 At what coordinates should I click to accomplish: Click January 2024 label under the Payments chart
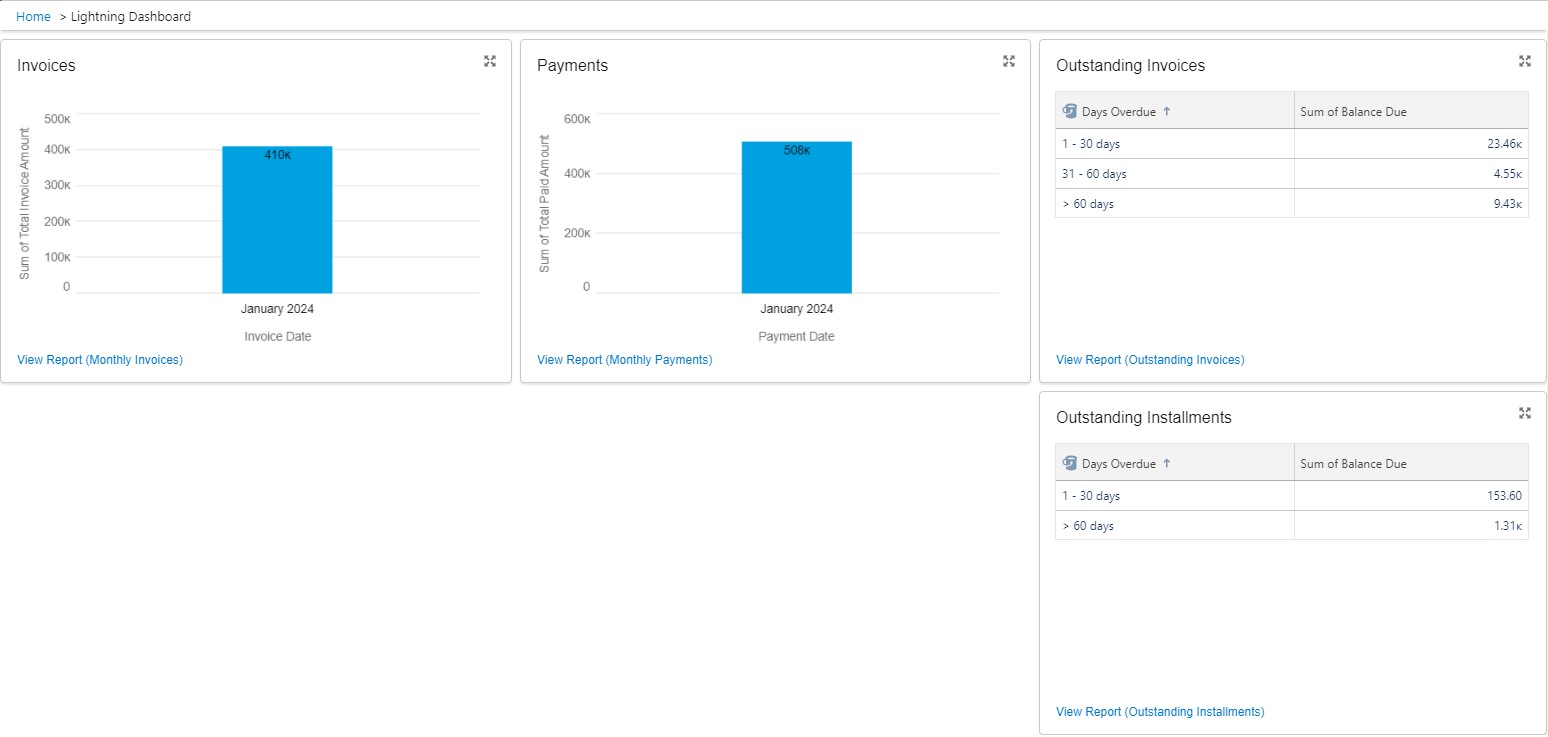[x=797, y=309]
